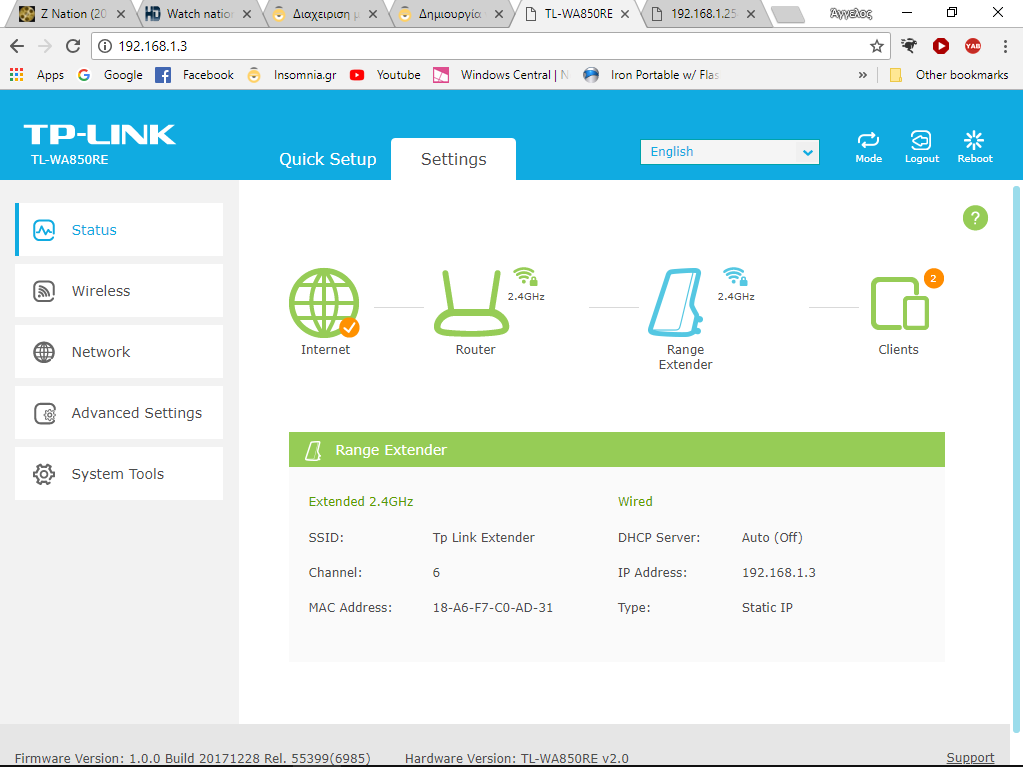Image resolution: width=1023 pixels, height=767 pixels.
Task: Open the Facebook bookmark
Action: click(x=194, y=75)
